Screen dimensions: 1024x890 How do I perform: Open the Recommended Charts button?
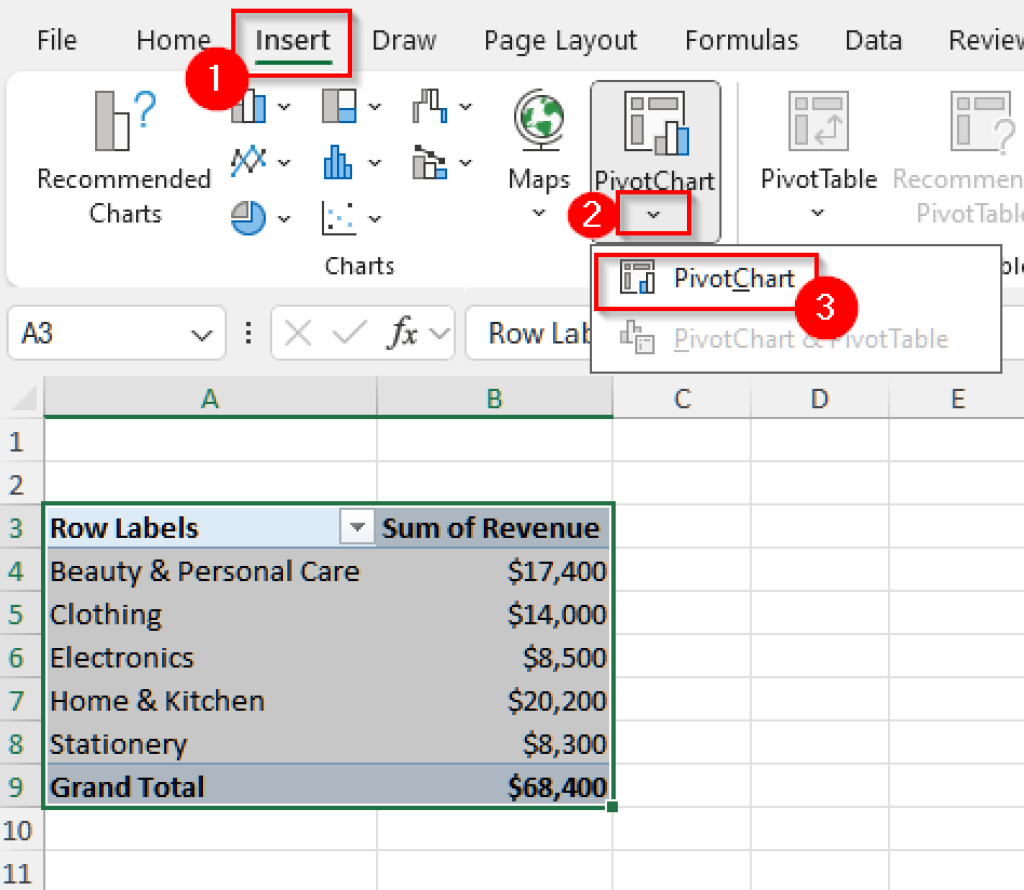click(x=124, y=159)
